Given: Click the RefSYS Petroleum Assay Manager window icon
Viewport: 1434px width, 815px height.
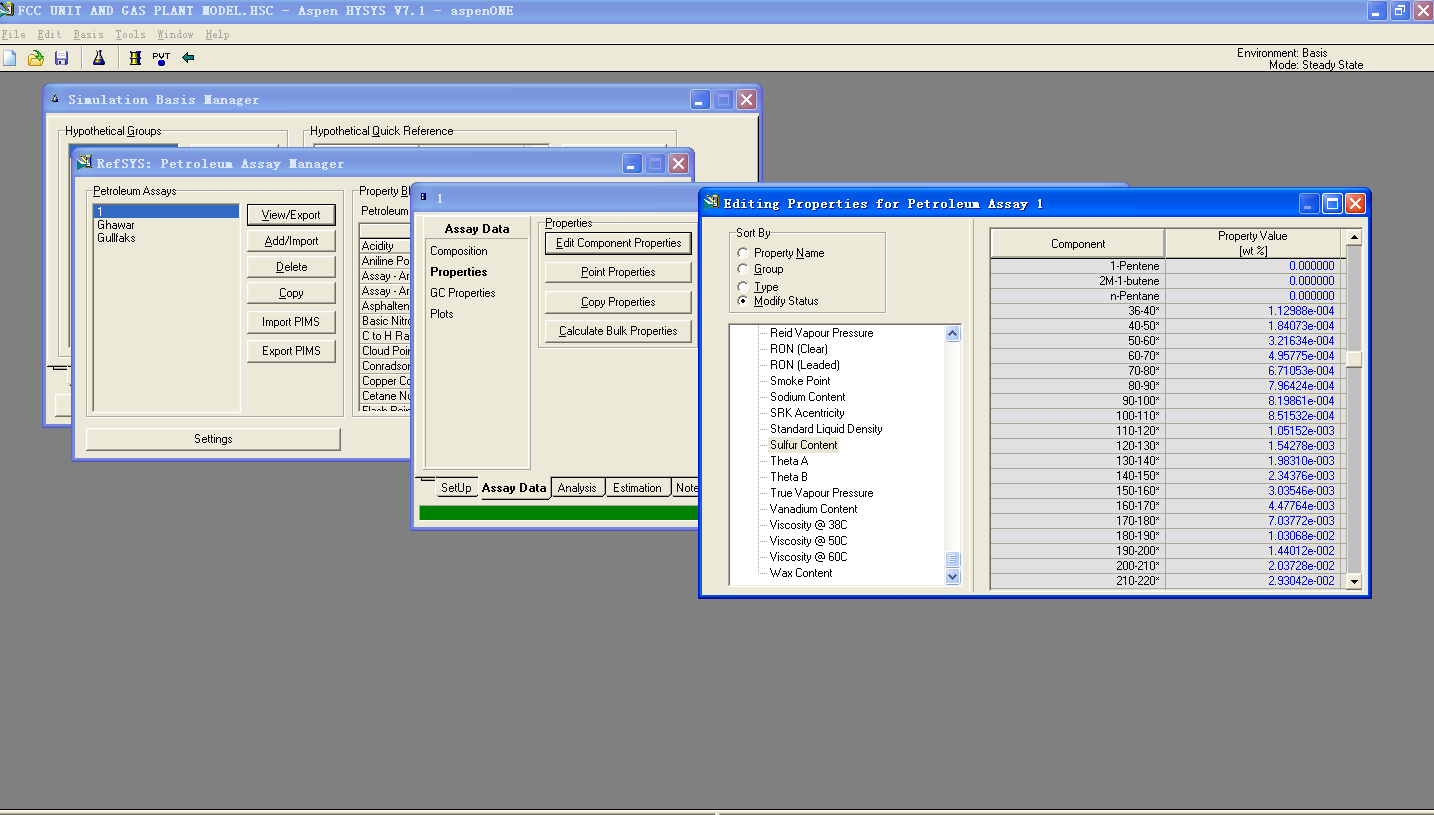Looking at the screenshot, I should tap(85, 163).
